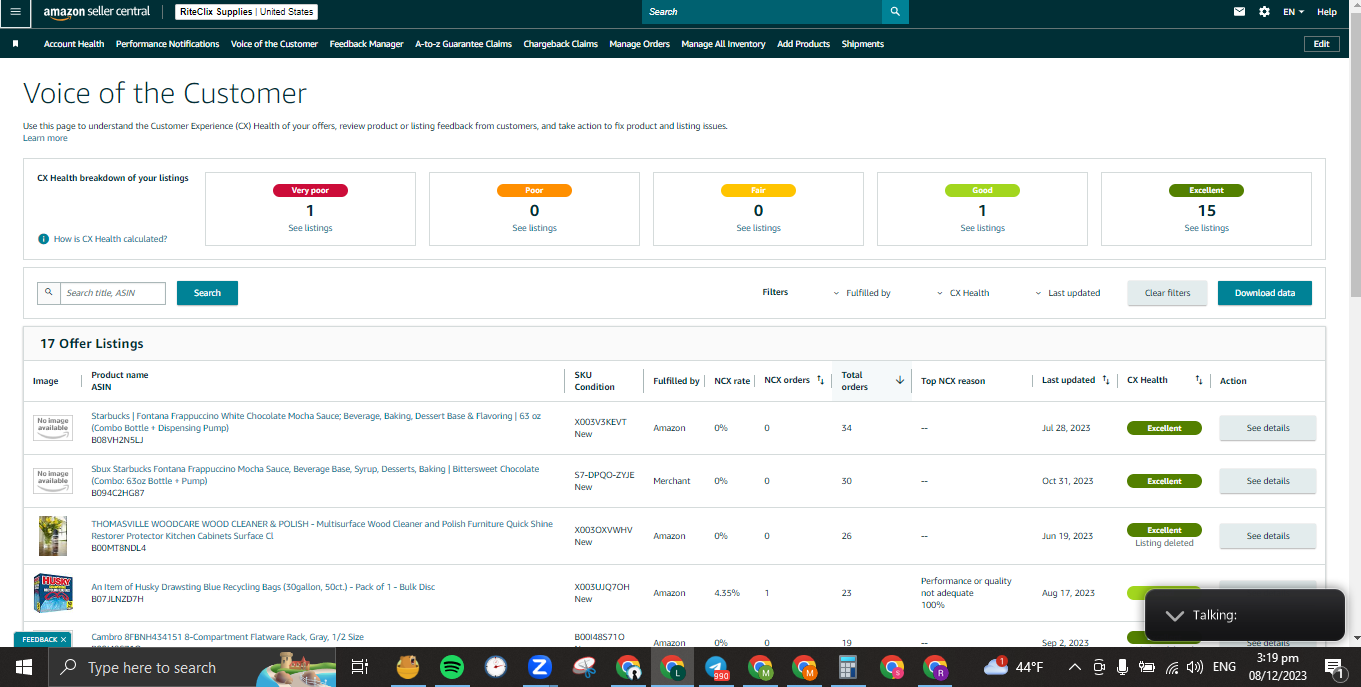Open Account Health menu item
Screen dimensions: 1361x687
click(74, 44)
